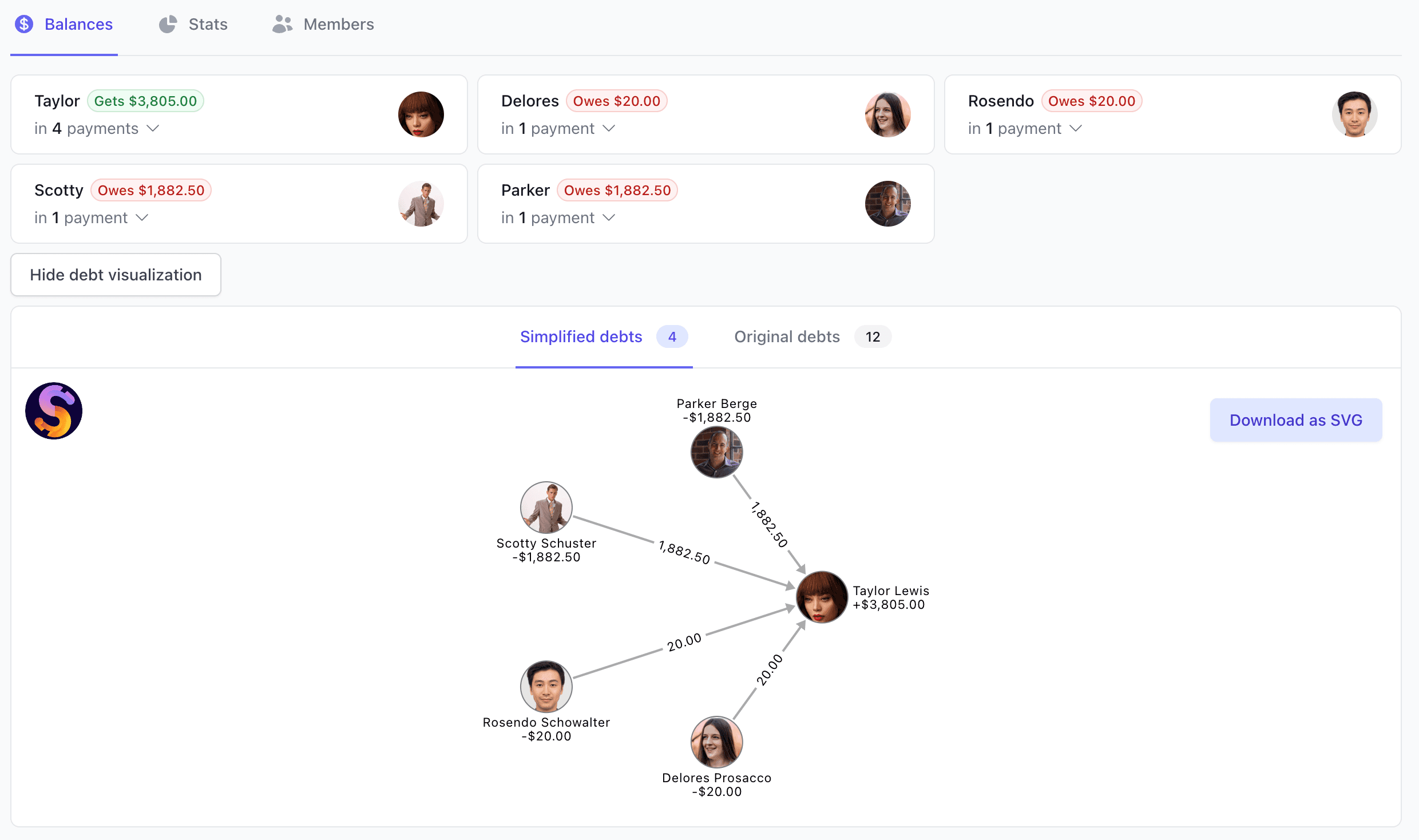Expand Rosendo's payment details chevron
Viewport: 1419px width, 840px height.
coord(1076,129)
